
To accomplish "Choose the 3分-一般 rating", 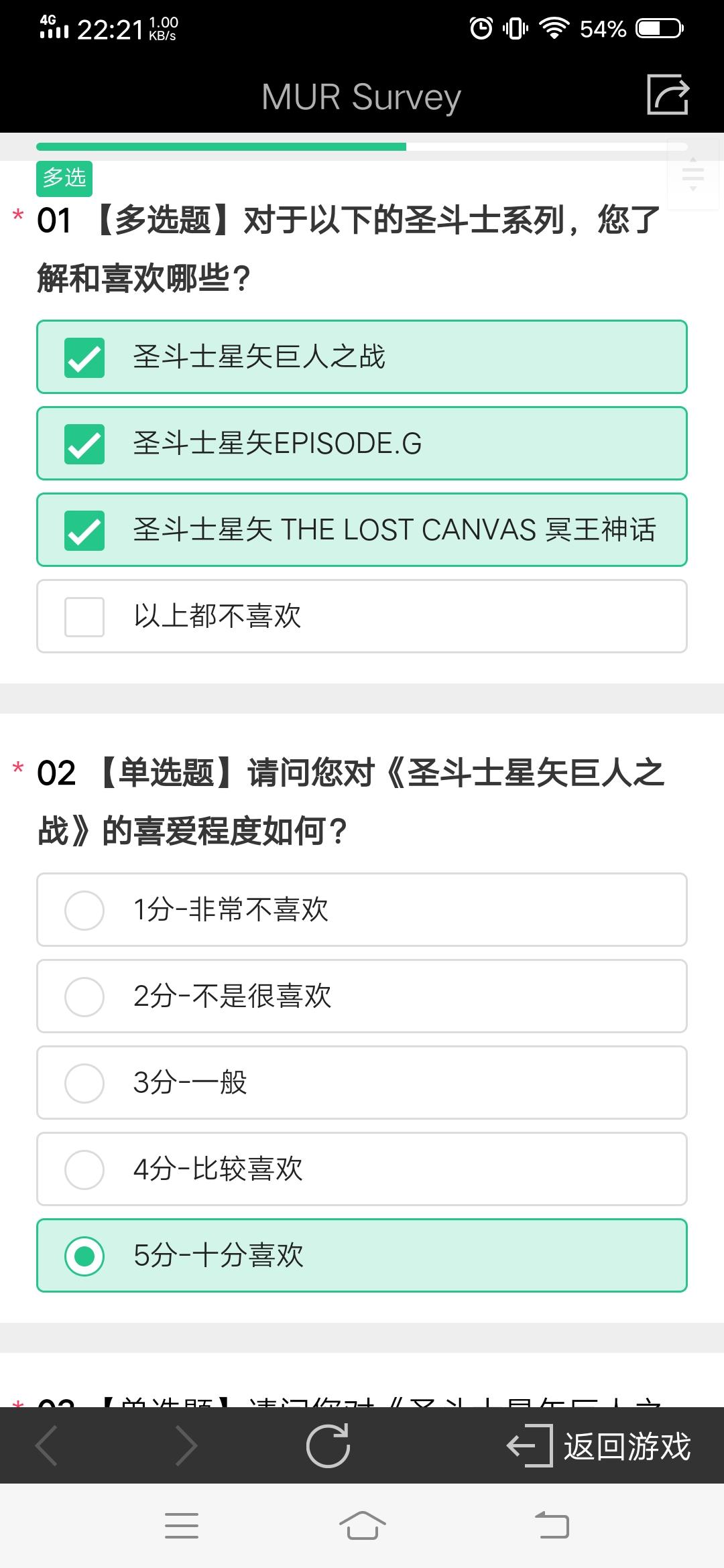I will tap(362, 1083).
